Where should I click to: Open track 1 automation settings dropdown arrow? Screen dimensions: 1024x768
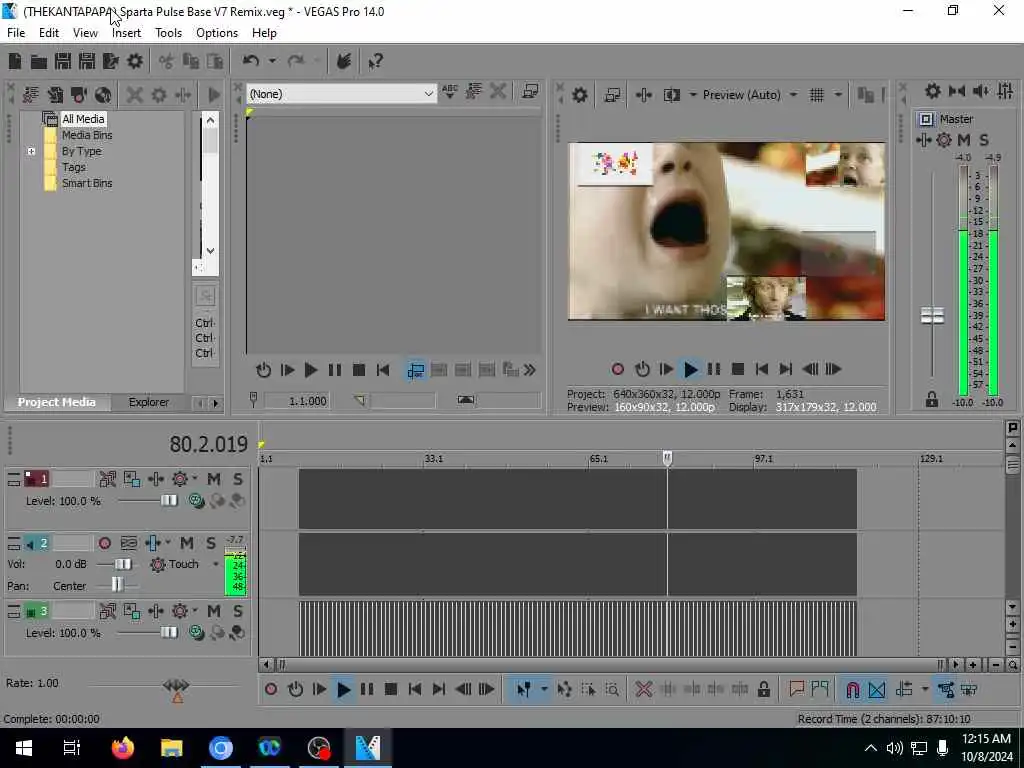coord(195,479)
